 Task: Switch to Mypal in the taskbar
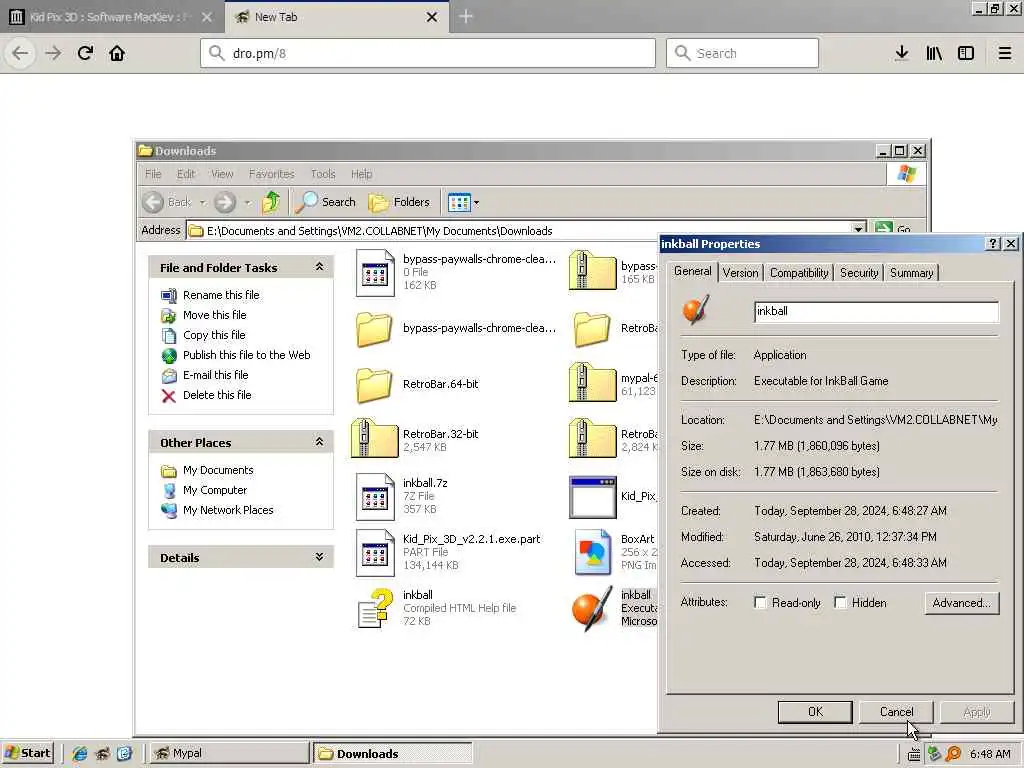coord(229,753)
